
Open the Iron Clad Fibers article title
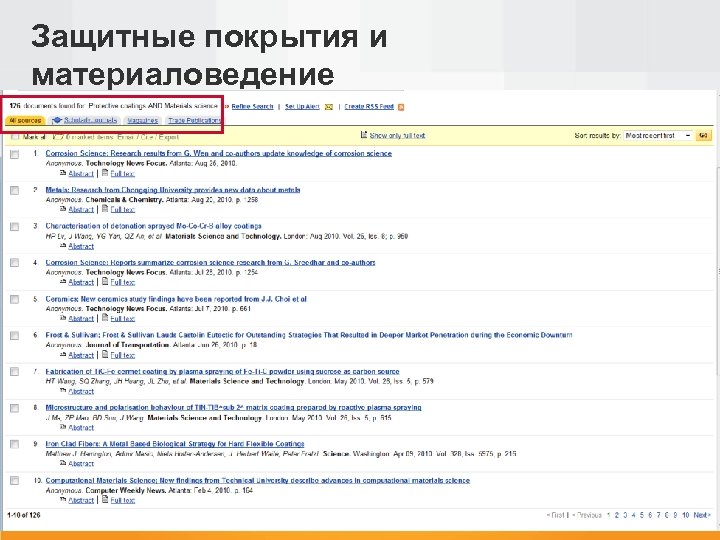174,444
